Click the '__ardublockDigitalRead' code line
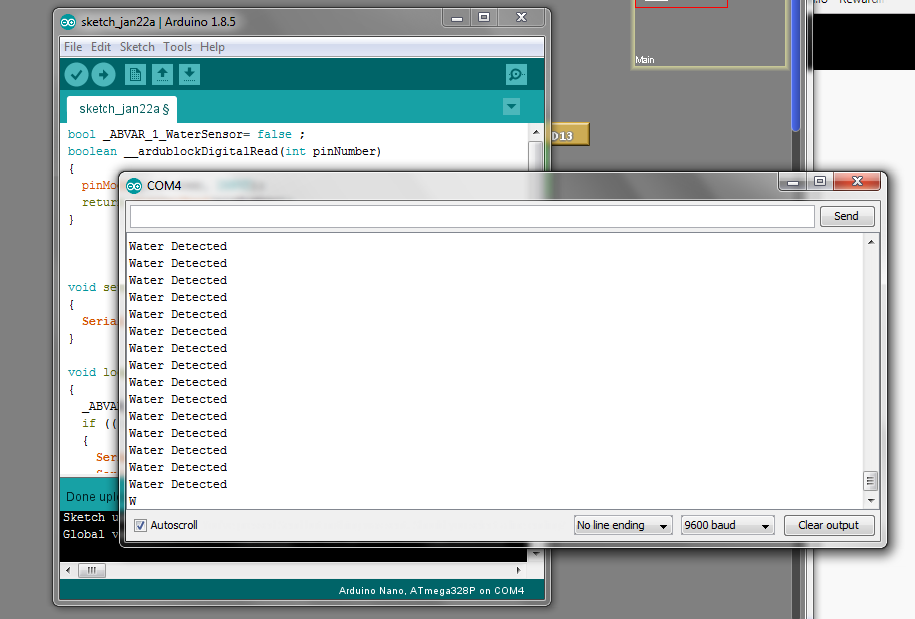This screenshot has width=915, height=619. 224,151
